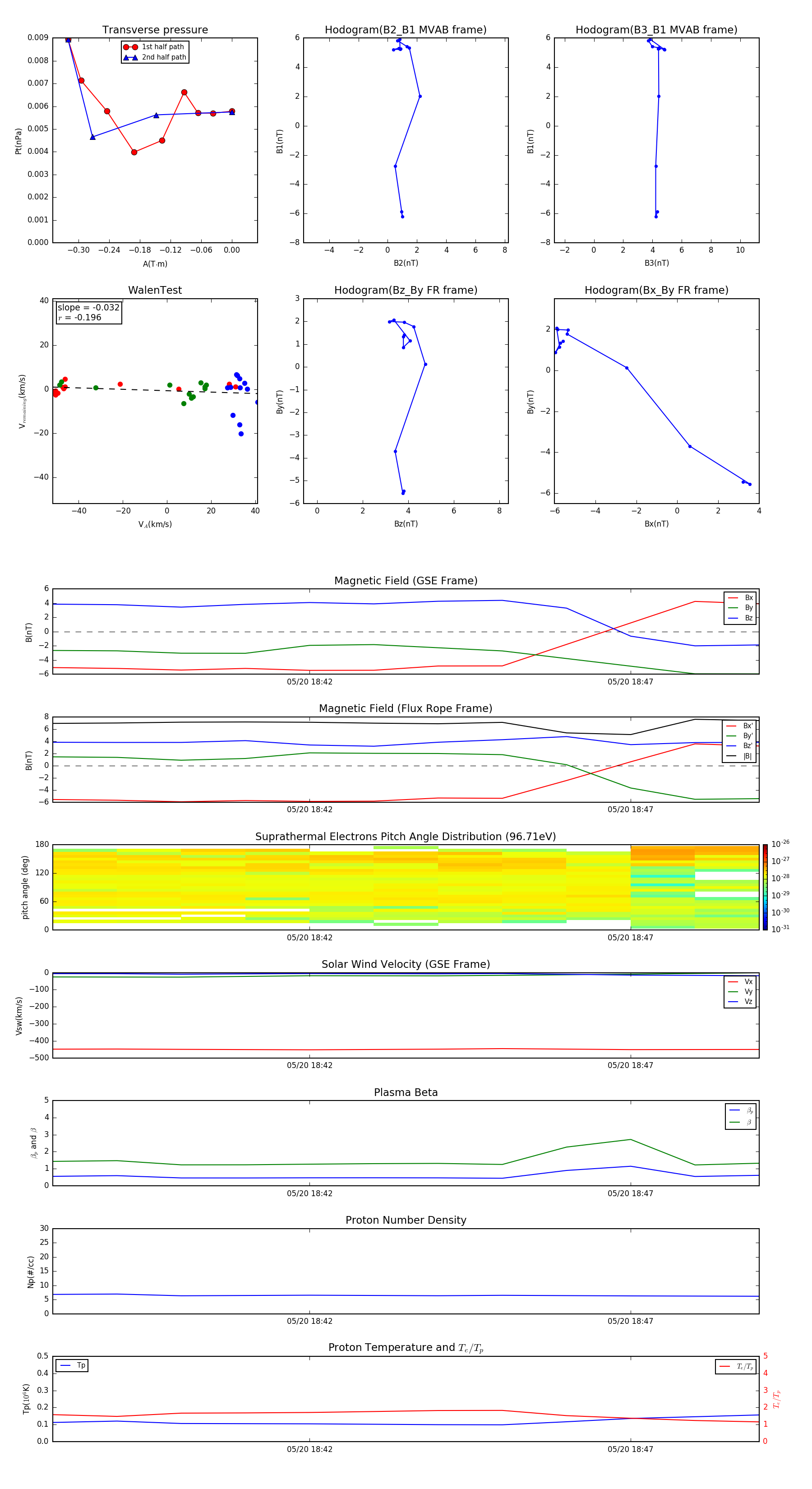The width and height of the screenshot is (812, 1489).
Task: Click '05/20 18:47' tick under GSE magnetic field
Action: tap(631, 681)
